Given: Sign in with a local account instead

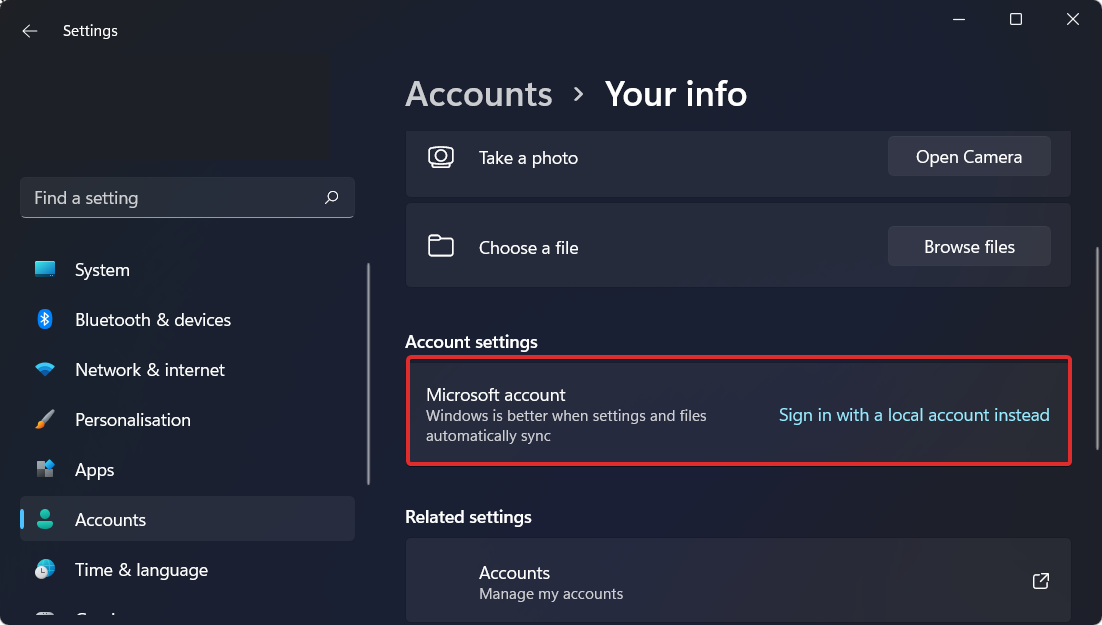Looking at the screenshot, I should pos(914,415).
